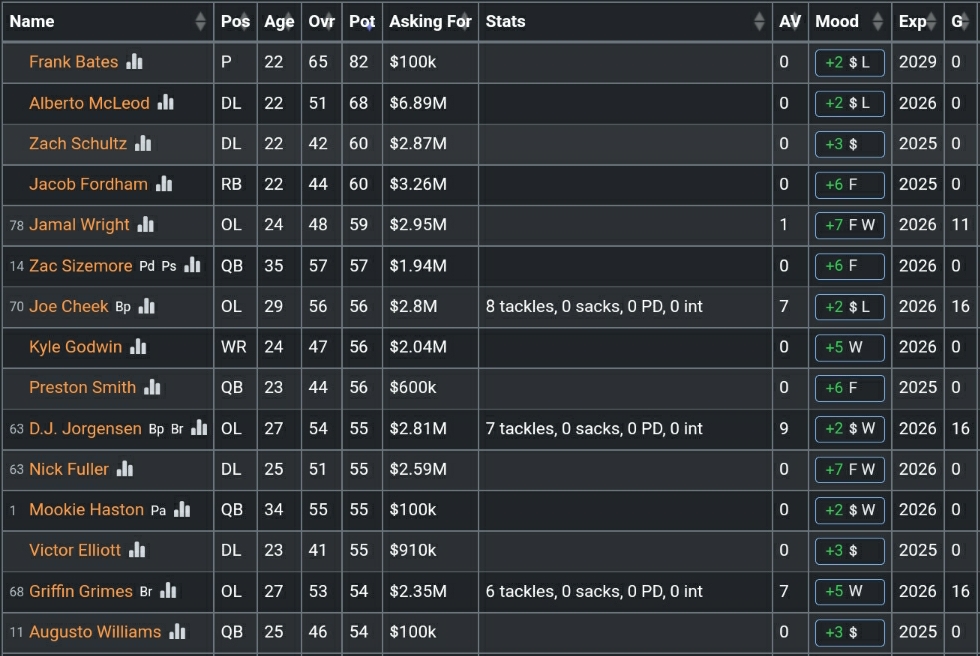Screen dimensions: 980x656
Task: Open ratings chart icon for Zach Schultz
Action: pos(143,144)
